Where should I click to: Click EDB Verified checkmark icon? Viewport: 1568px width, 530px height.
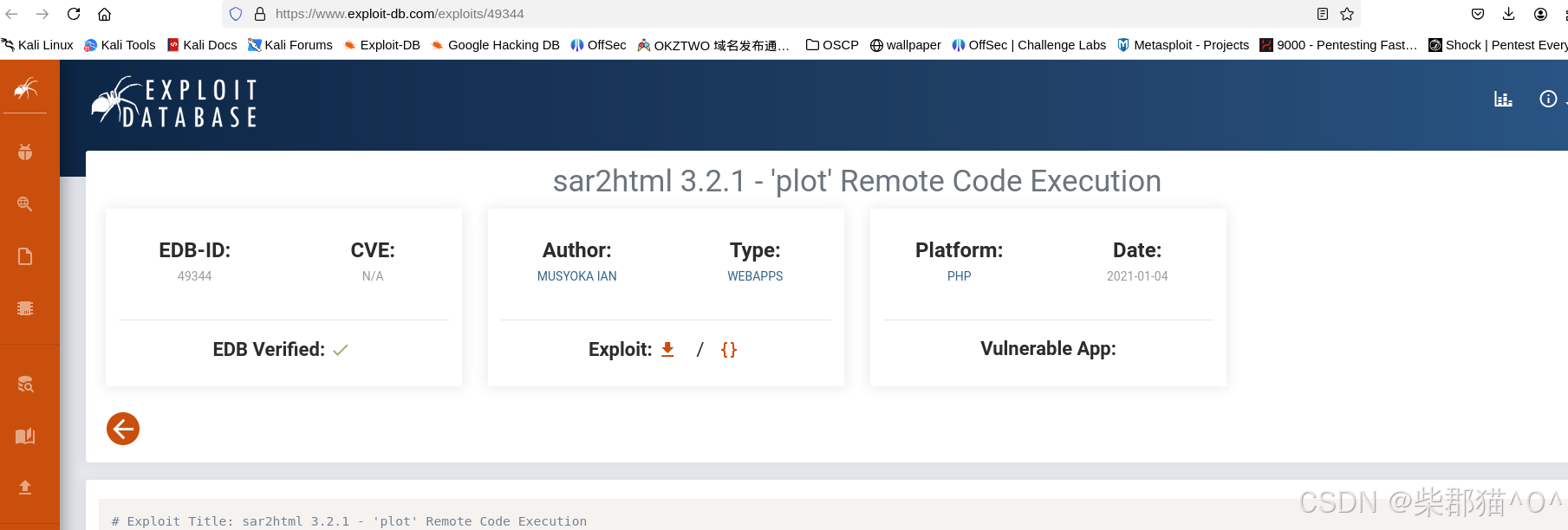tap(340, 350)
